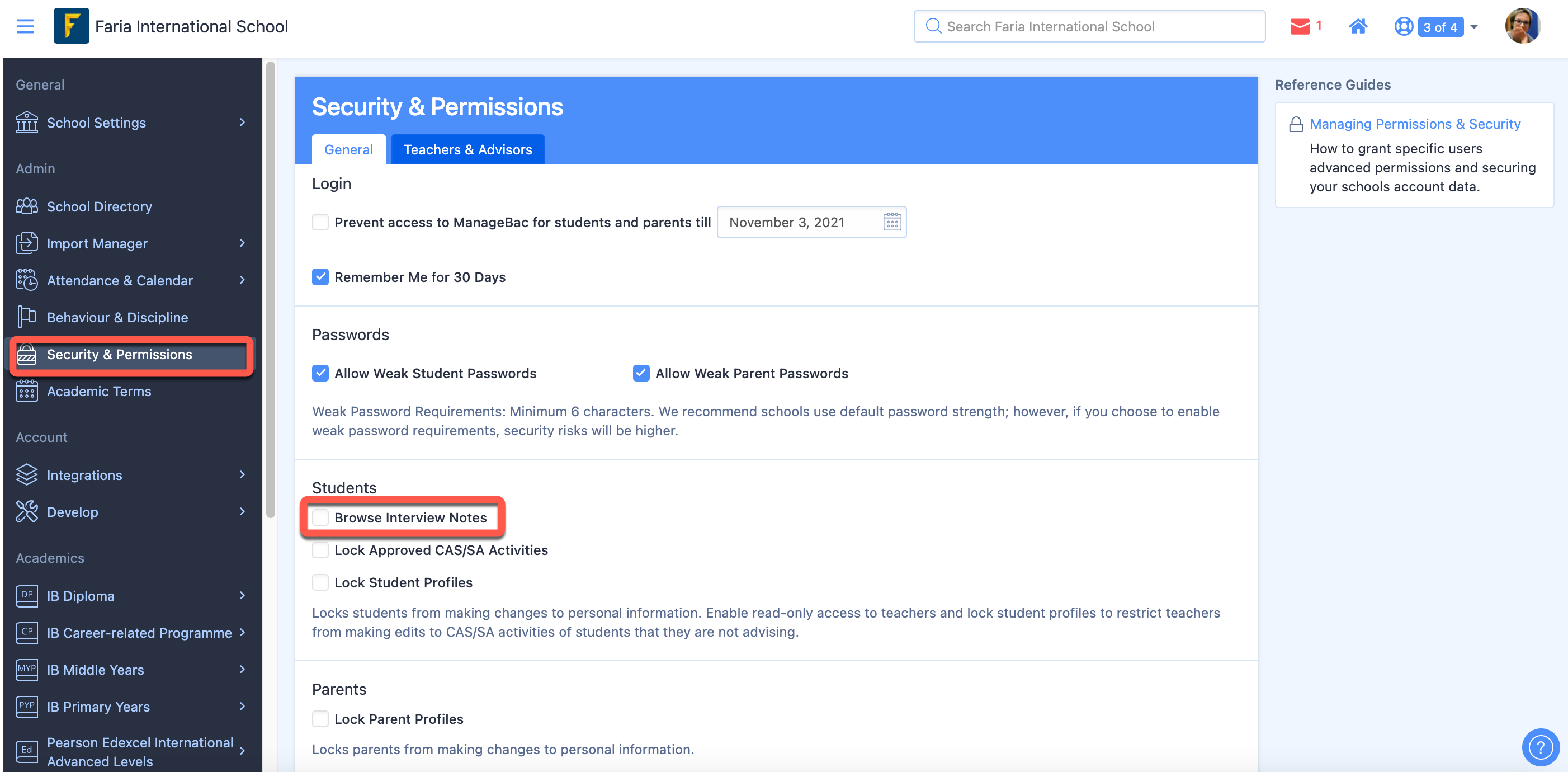The width and height of the screenshot is (1568, 772).
Task: Click the November 3, 2021 date field
Action: coord(811,222)
